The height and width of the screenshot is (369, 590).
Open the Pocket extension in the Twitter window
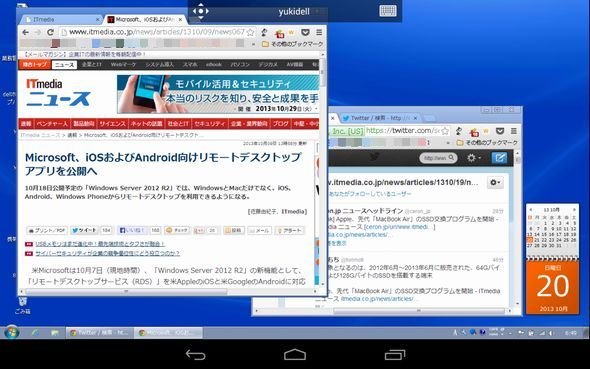pos(500,131)
